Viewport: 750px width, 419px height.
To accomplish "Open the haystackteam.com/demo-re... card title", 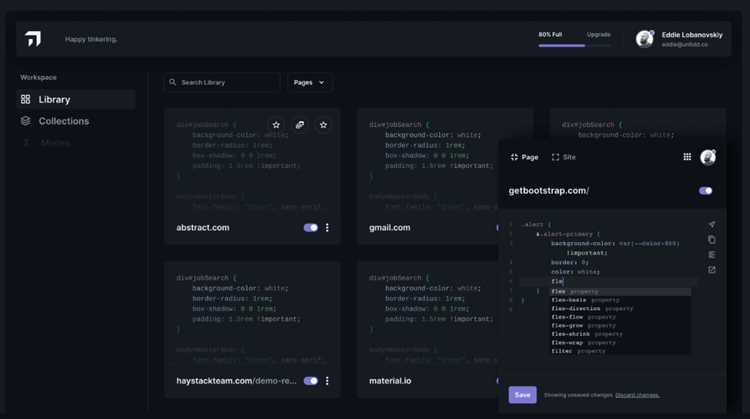I will (236, 381).
